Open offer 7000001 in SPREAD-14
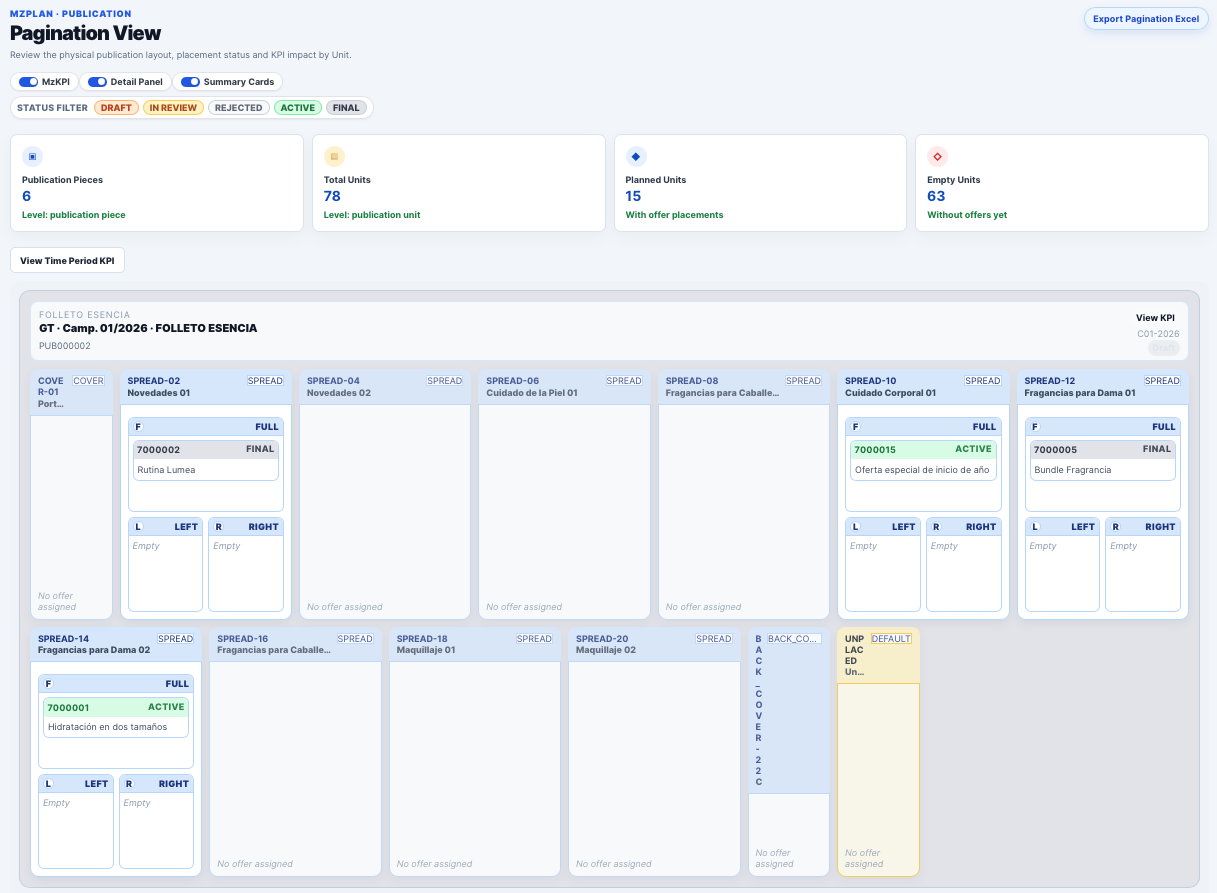 click(x=115, y=717)
